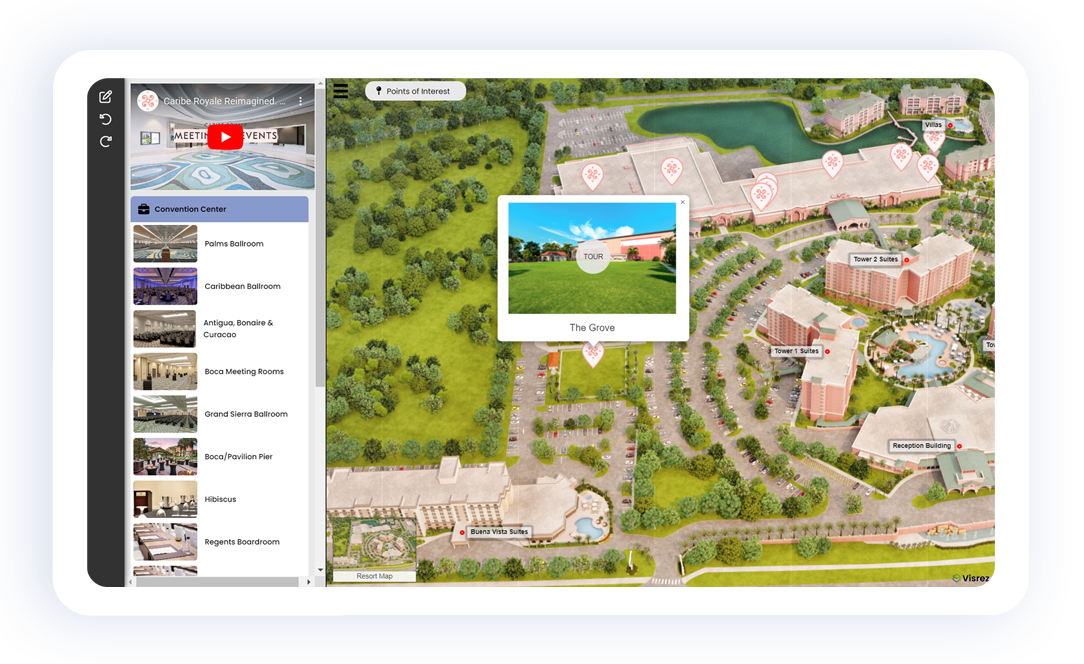This screenshot has width=1084, height=664.
Task: Select Grand Sierra Ballroom text label
Action: tap(246, 414)
